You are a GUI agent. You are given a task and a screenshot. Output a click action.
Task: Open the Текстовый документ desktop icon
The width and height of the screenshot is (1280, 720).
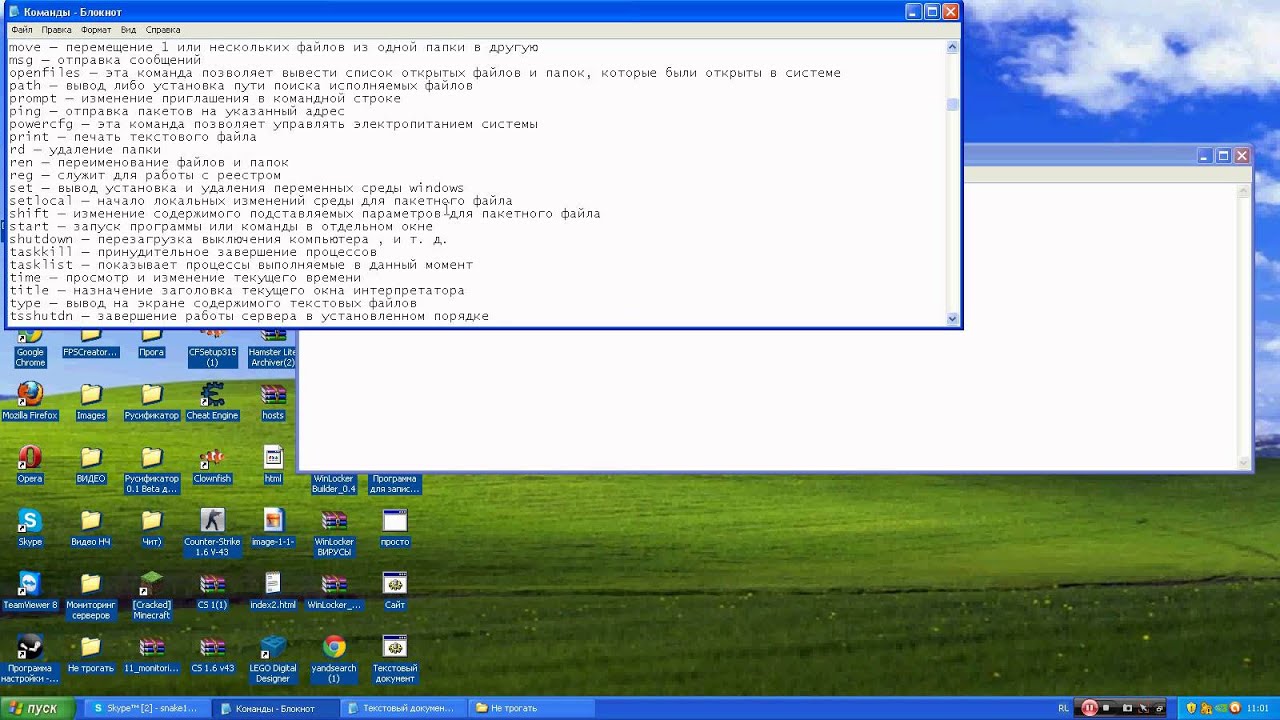395,658
